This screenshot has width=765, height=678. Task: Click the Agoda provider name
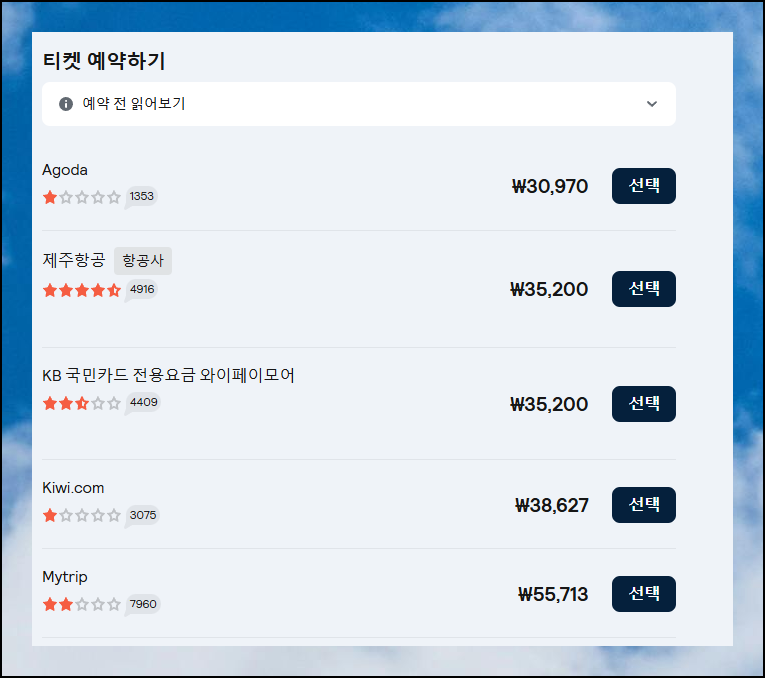[65, 170]
